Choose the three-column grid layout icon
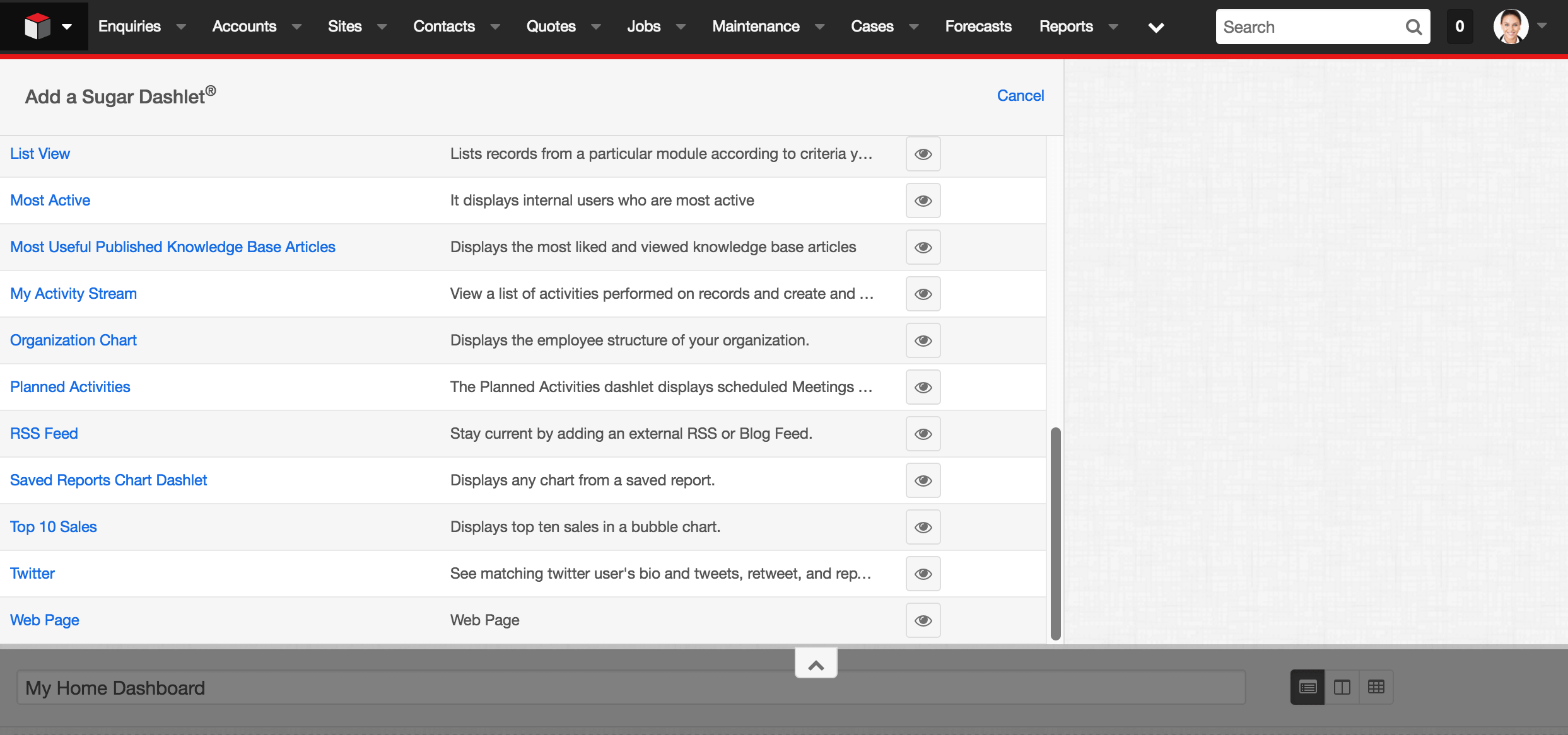The height and width of the screenshot is (735, 1568). pyautogui.click(x=1376, y=687)
